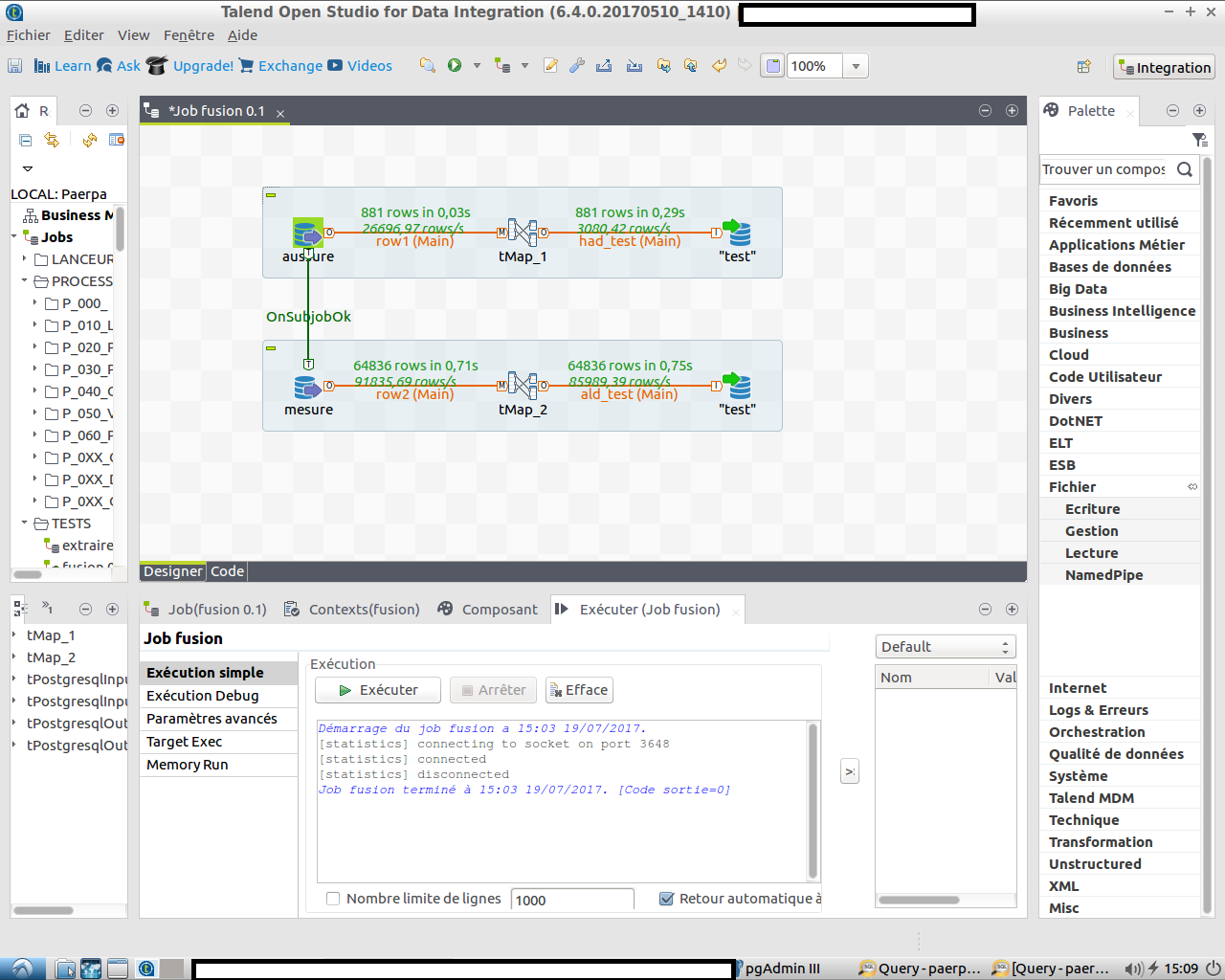Open the dropdown arrow next to Run icon
The height and width of the screenshot is (980, 1225).
pos(477,66)
